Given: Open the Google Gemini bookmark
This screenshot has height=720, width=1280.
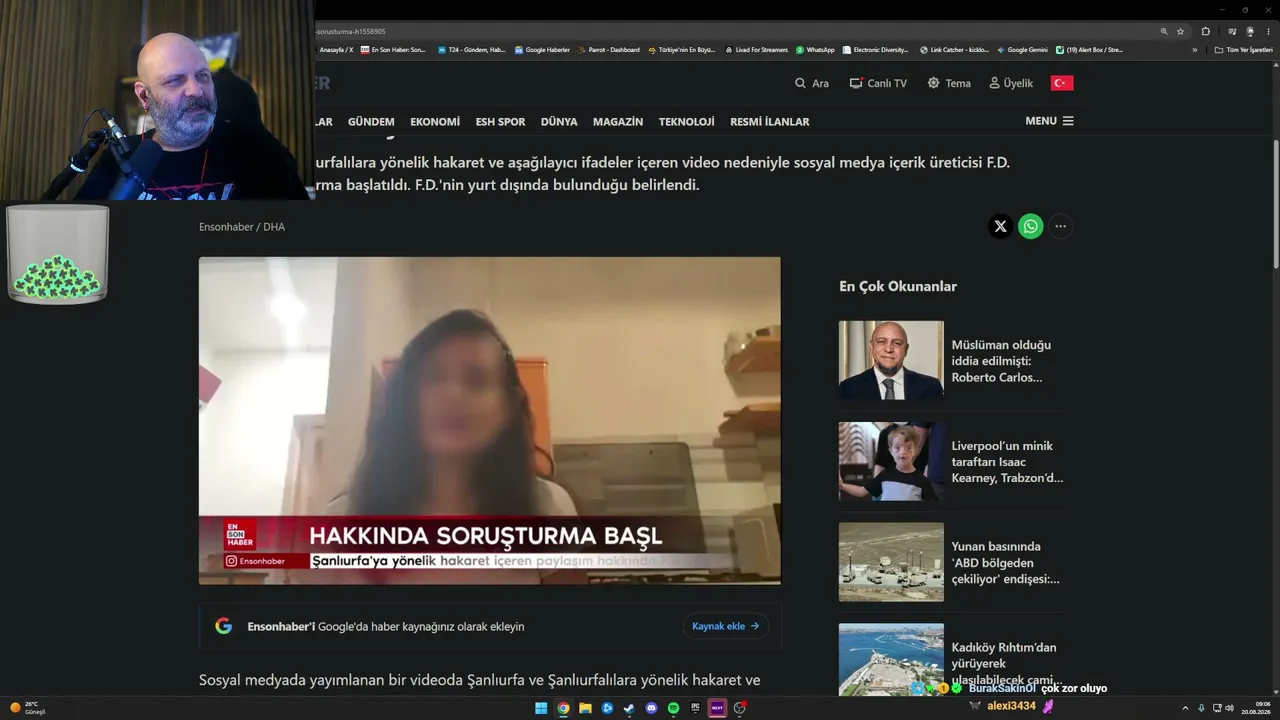Looking at the screenshot, I should click(1022, 50).
